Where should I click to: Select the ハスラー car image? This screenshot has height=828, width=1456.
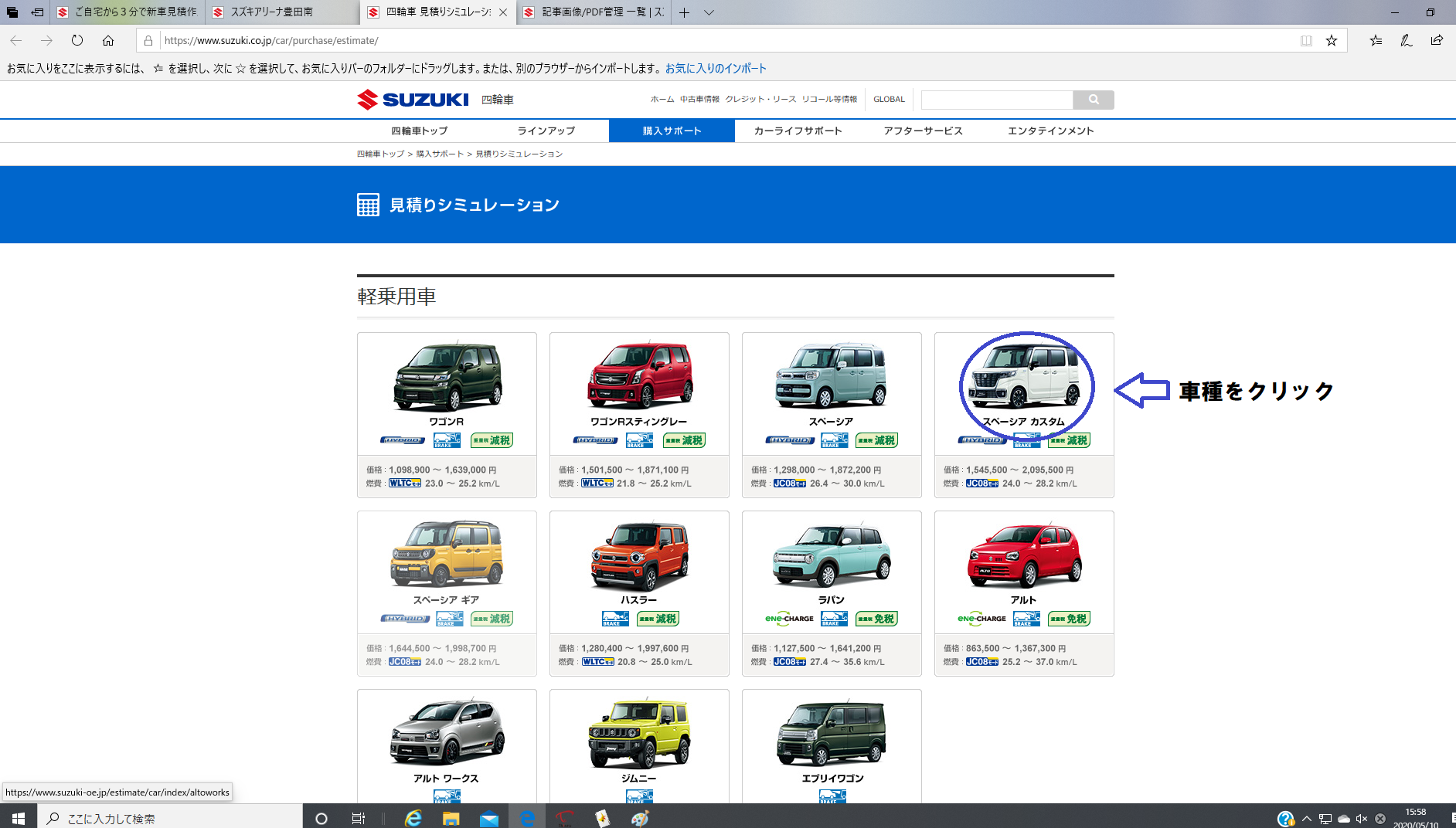tap(640, 556)
